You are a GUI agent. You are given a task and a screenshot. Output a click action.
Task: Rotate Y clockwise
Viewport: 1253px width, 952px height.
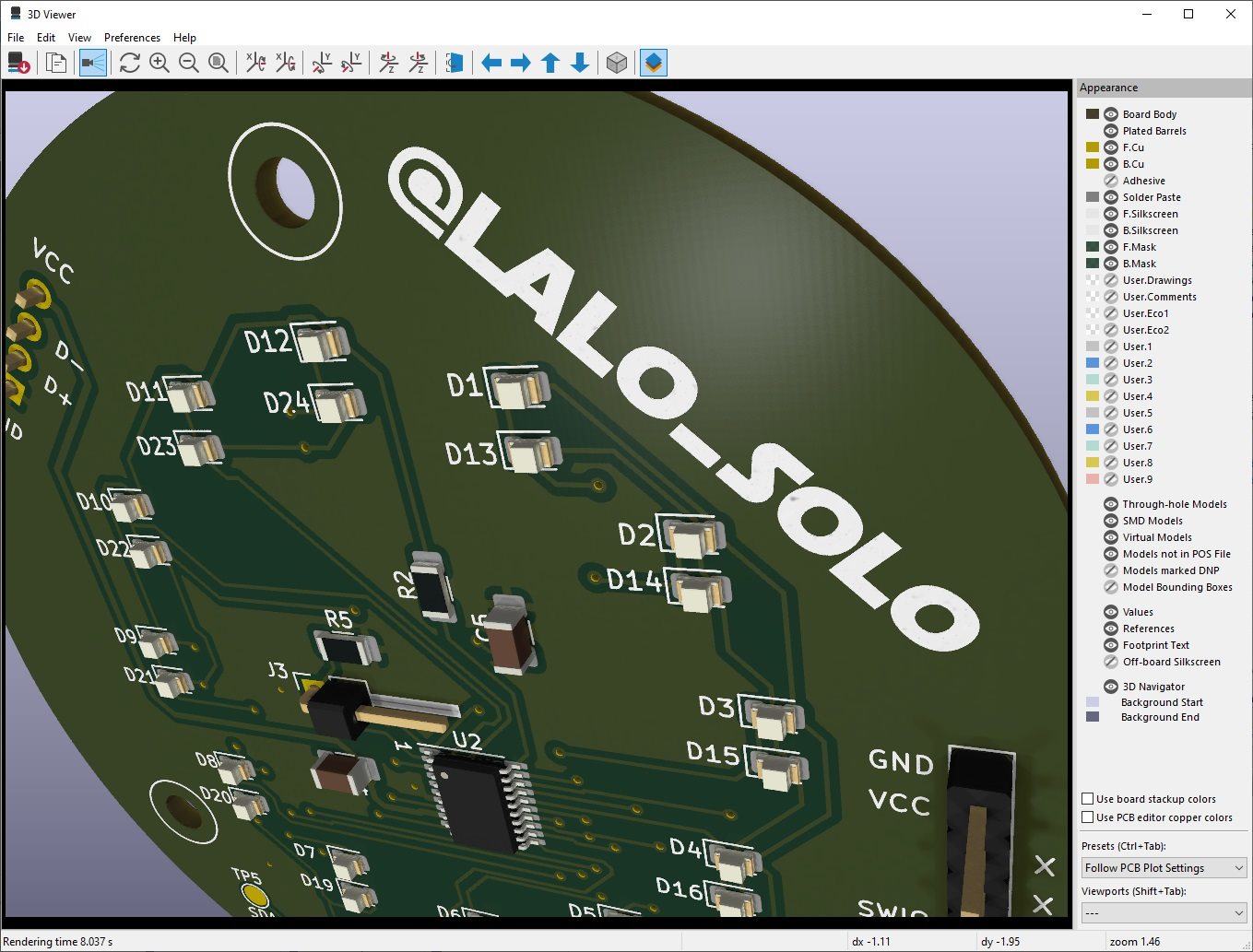click(x=322, y=63)
